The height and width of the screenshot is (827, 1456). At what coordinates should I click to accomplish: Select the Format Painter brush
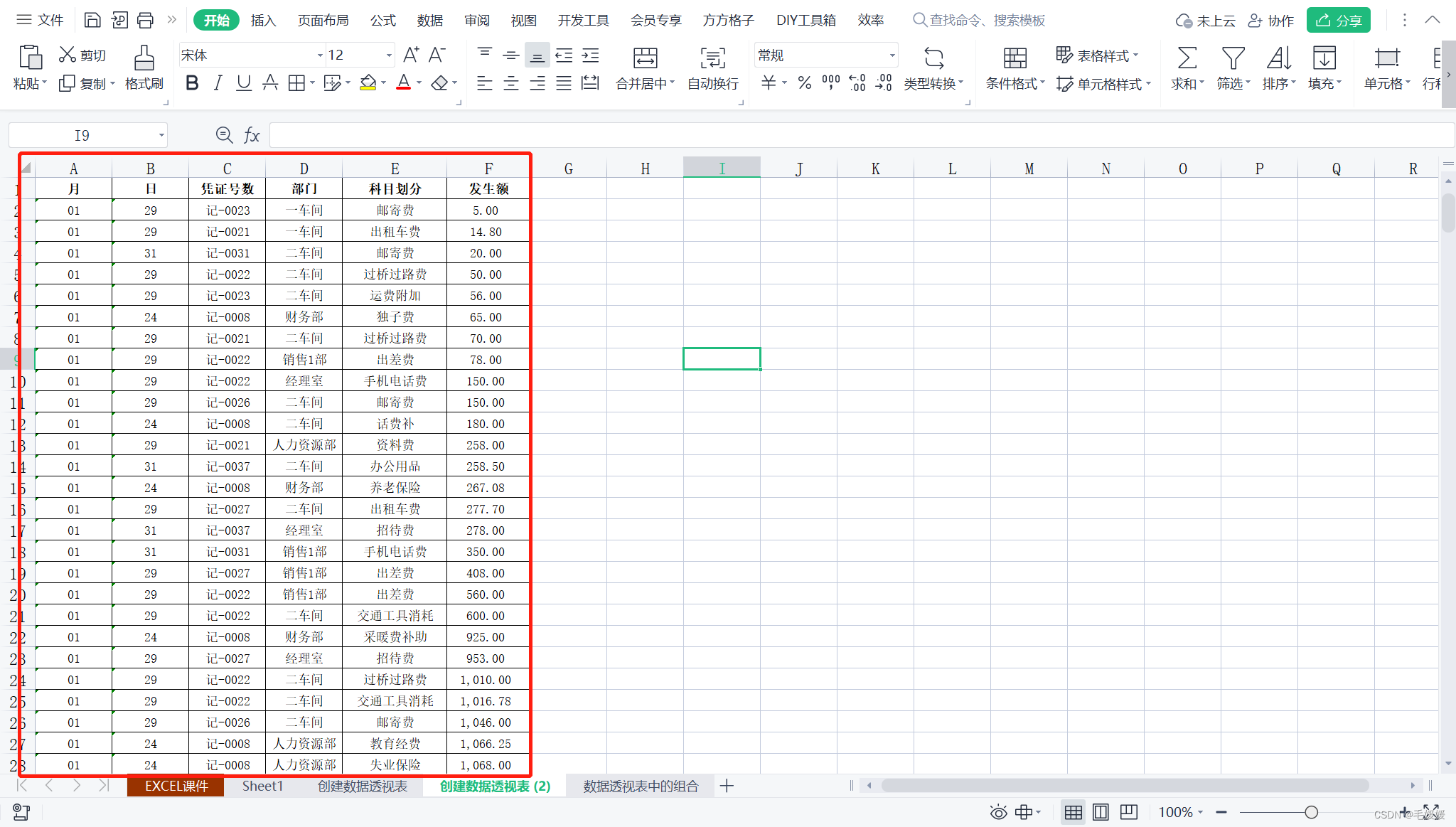click(144, 58)
